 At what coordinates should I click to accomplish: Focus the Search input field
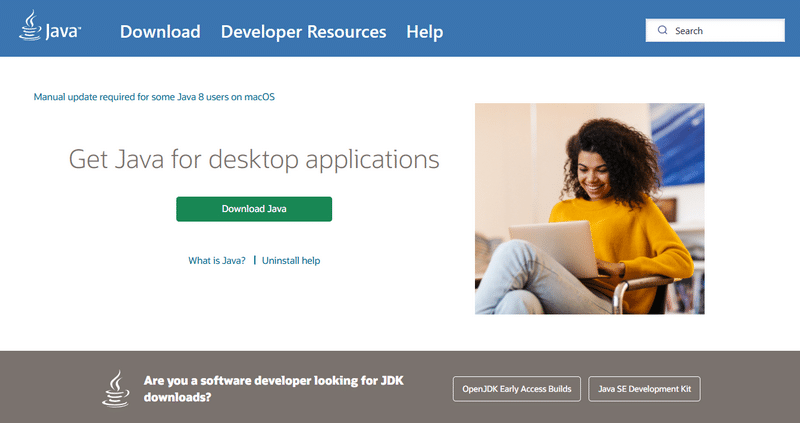[x=725, y=31]
